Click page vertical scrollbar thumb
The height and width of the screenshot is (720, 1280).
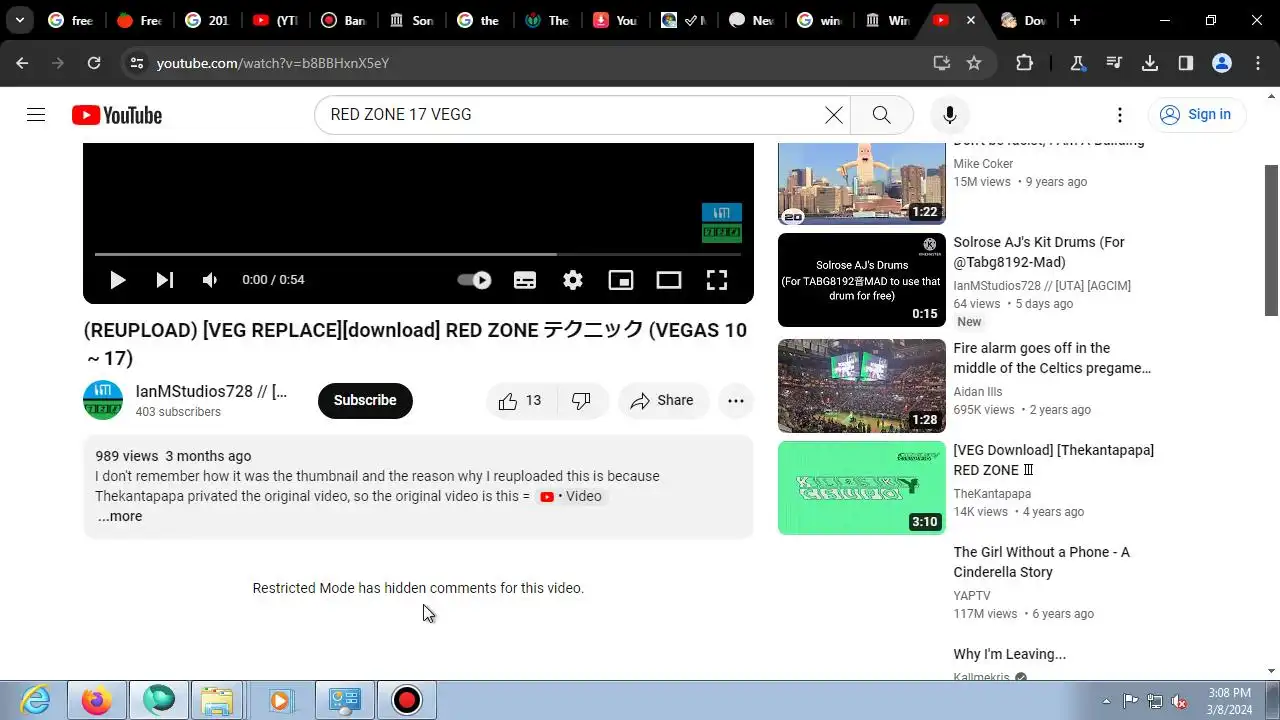(1272, 240)
